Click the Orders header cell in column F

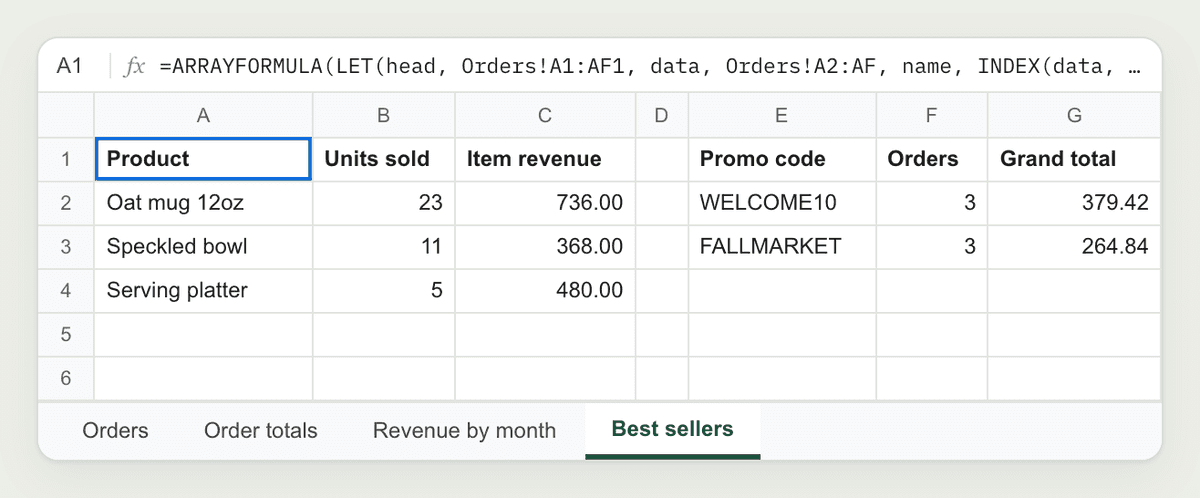(x=932, y=159)
